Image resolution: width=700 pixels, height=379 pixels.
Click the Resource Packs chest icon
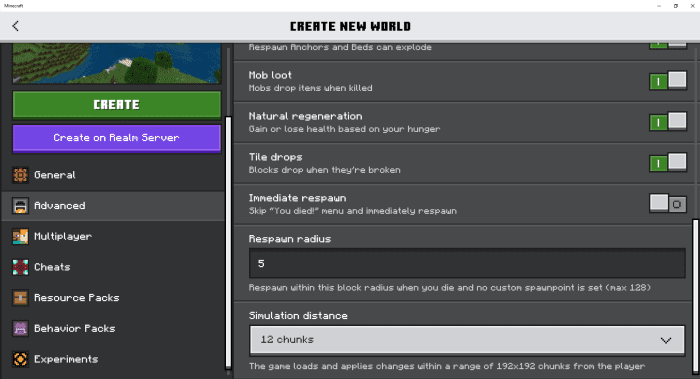pyautogui.click(x=20, y=298)
